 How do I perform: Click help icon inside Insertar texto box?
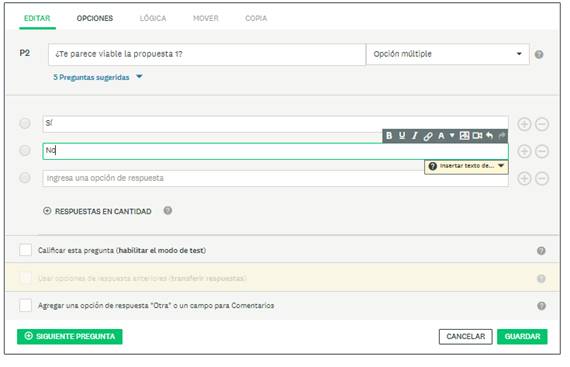click(433, 166)
